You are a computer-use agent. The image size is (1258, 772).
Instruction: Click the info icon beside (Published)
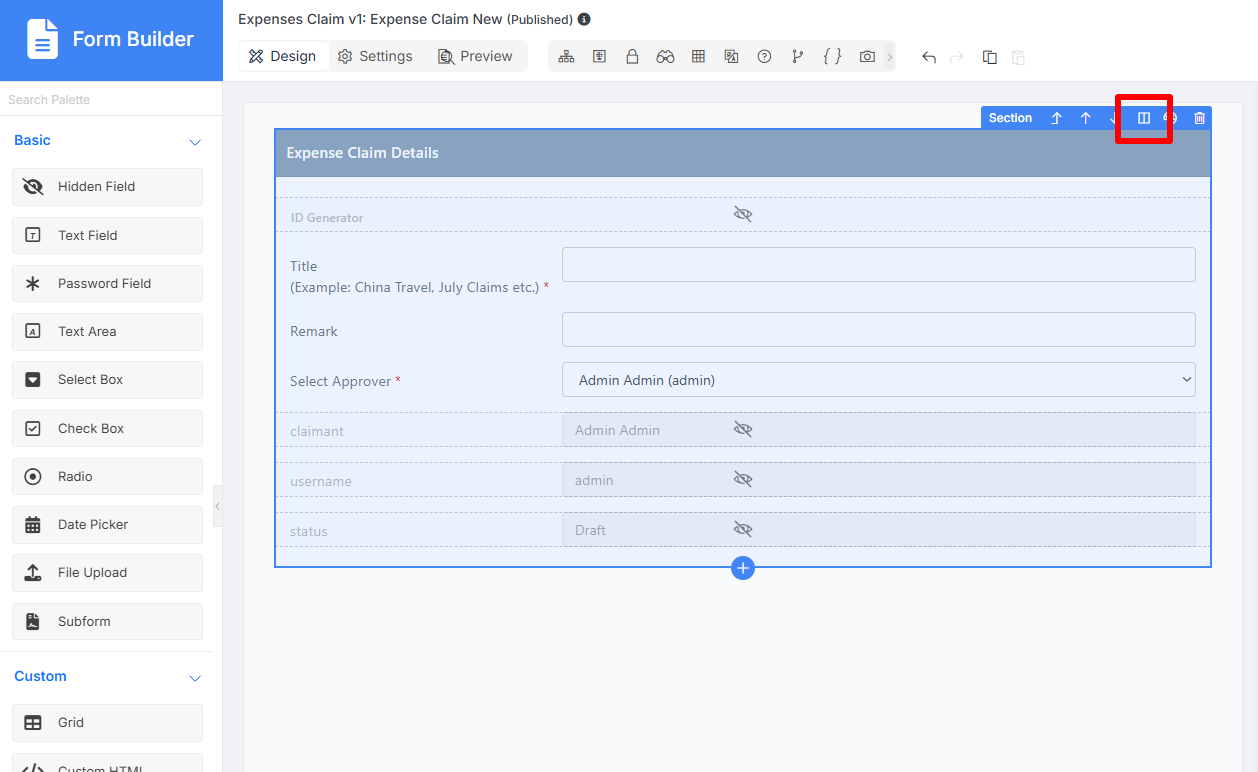click(x=584, y=19)
